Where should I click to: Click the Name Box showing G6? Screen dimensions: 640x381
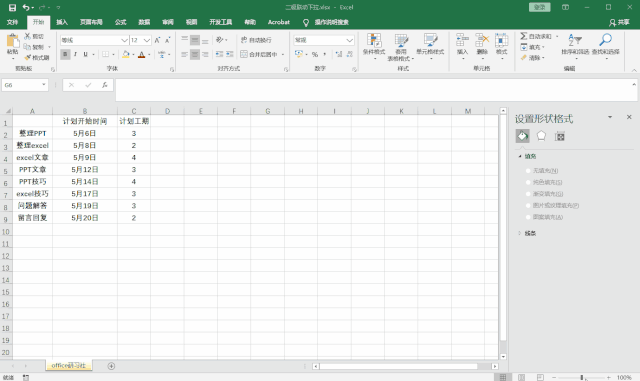(x=24, y=85)
